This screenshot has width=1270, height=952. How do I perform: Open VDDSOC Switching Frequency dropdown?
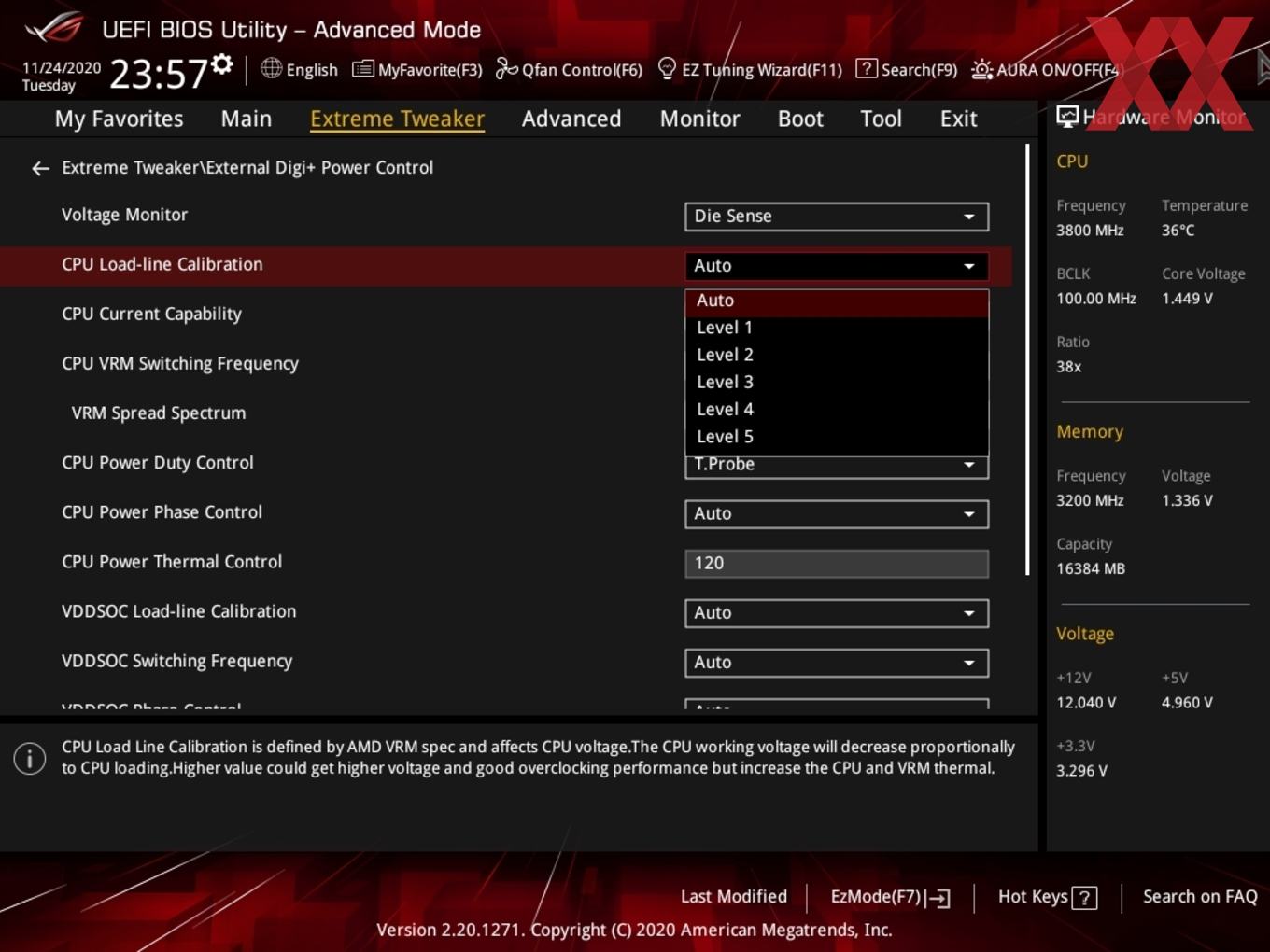click(837, 663)
